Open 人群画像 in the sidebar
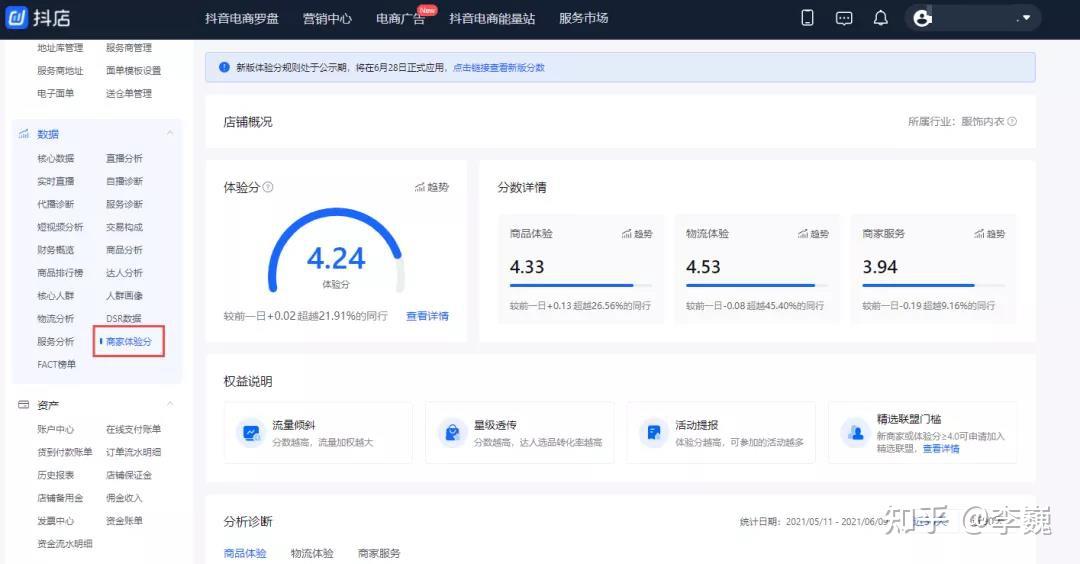 (x=124, y=295)
